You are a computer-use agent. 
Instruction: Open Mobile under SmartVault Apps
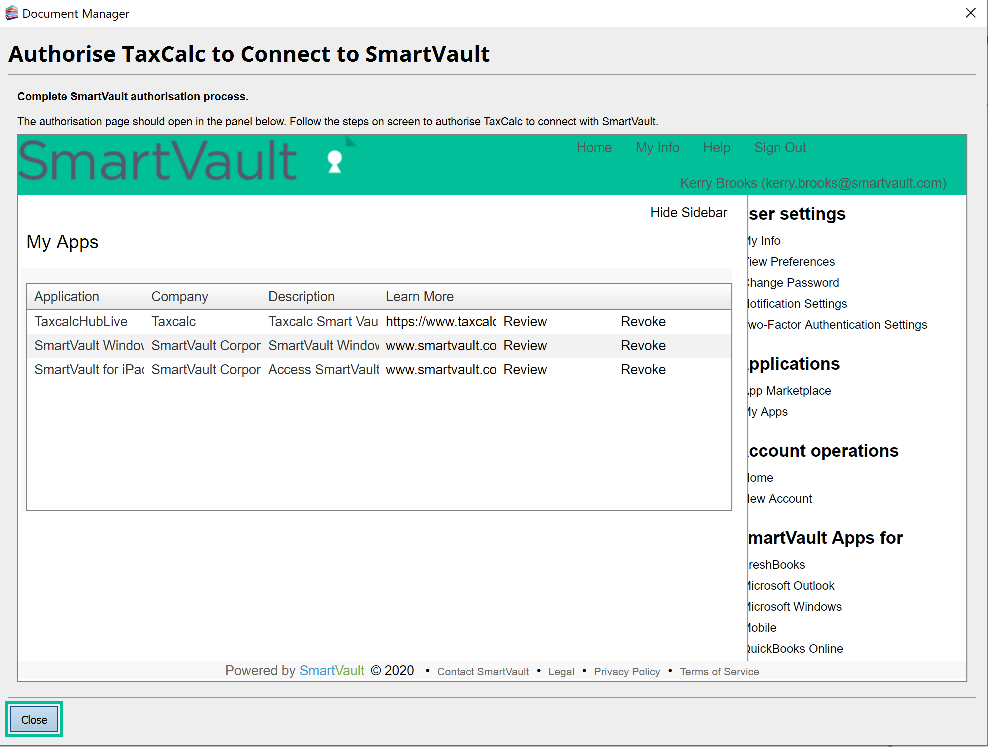click(x=761, y=627)
